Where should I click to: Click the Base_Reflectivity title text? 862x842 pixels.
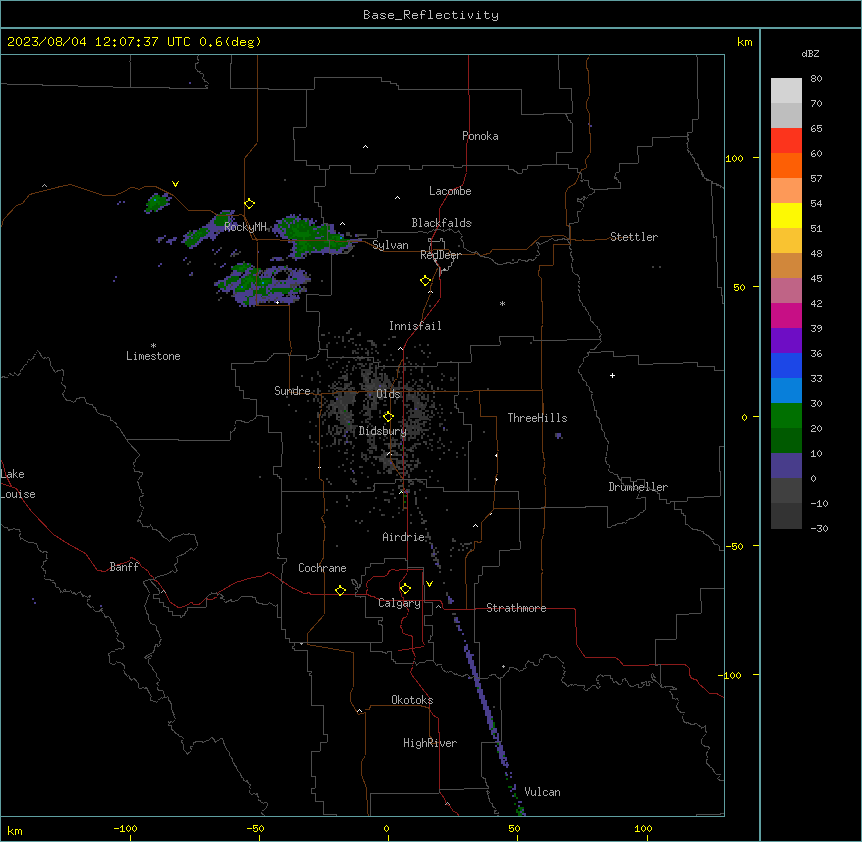pos(431,15)
